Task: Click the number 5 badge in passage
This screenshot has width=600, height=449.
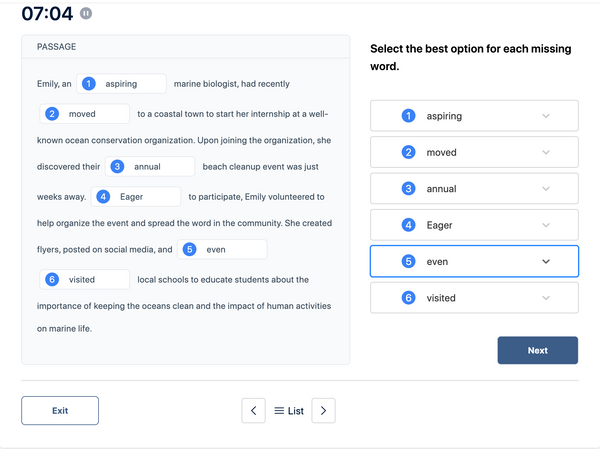Action: (189, 250)
